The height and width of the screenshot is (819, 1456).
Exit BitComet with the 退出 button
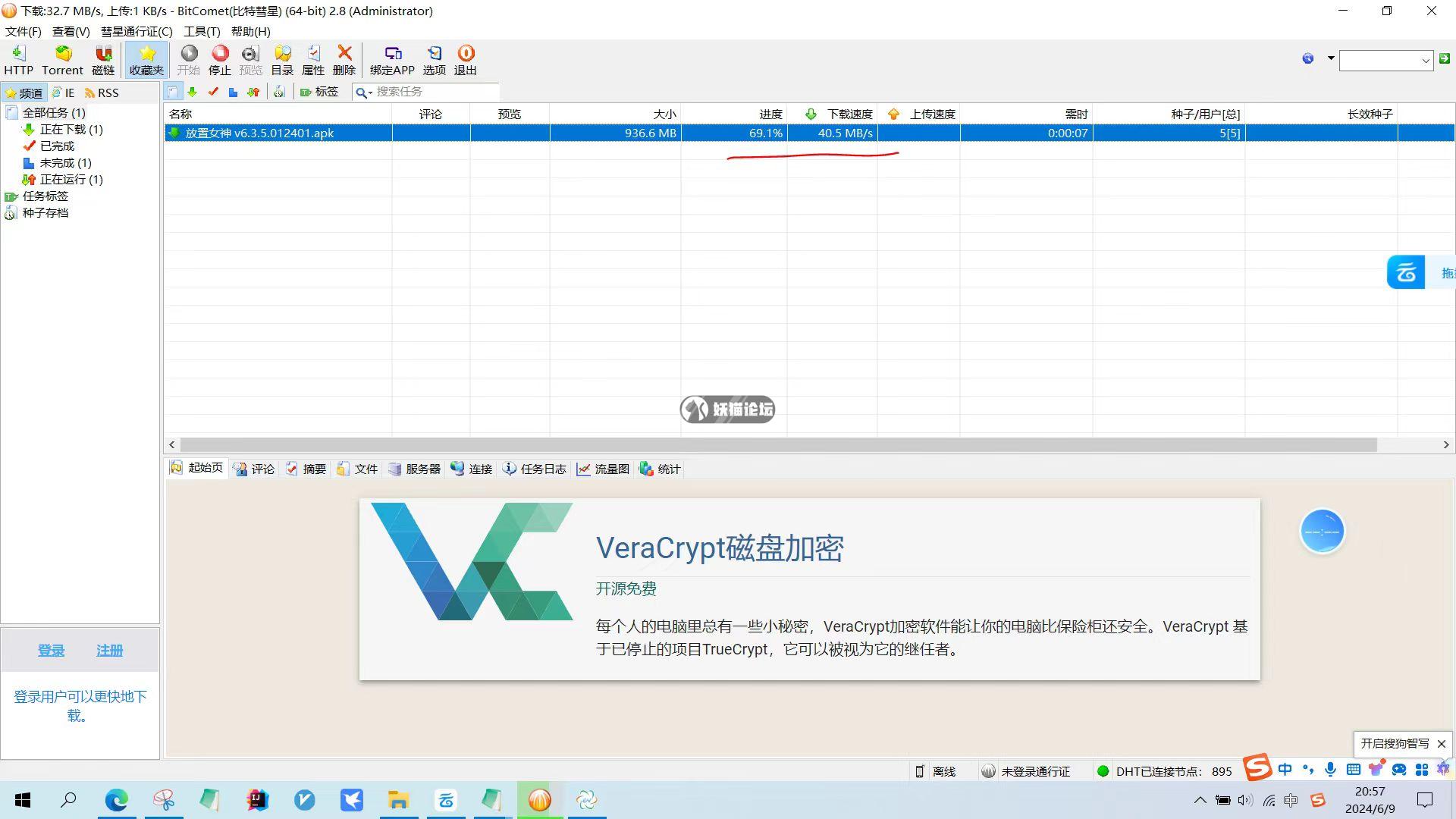tap(466, 60)
